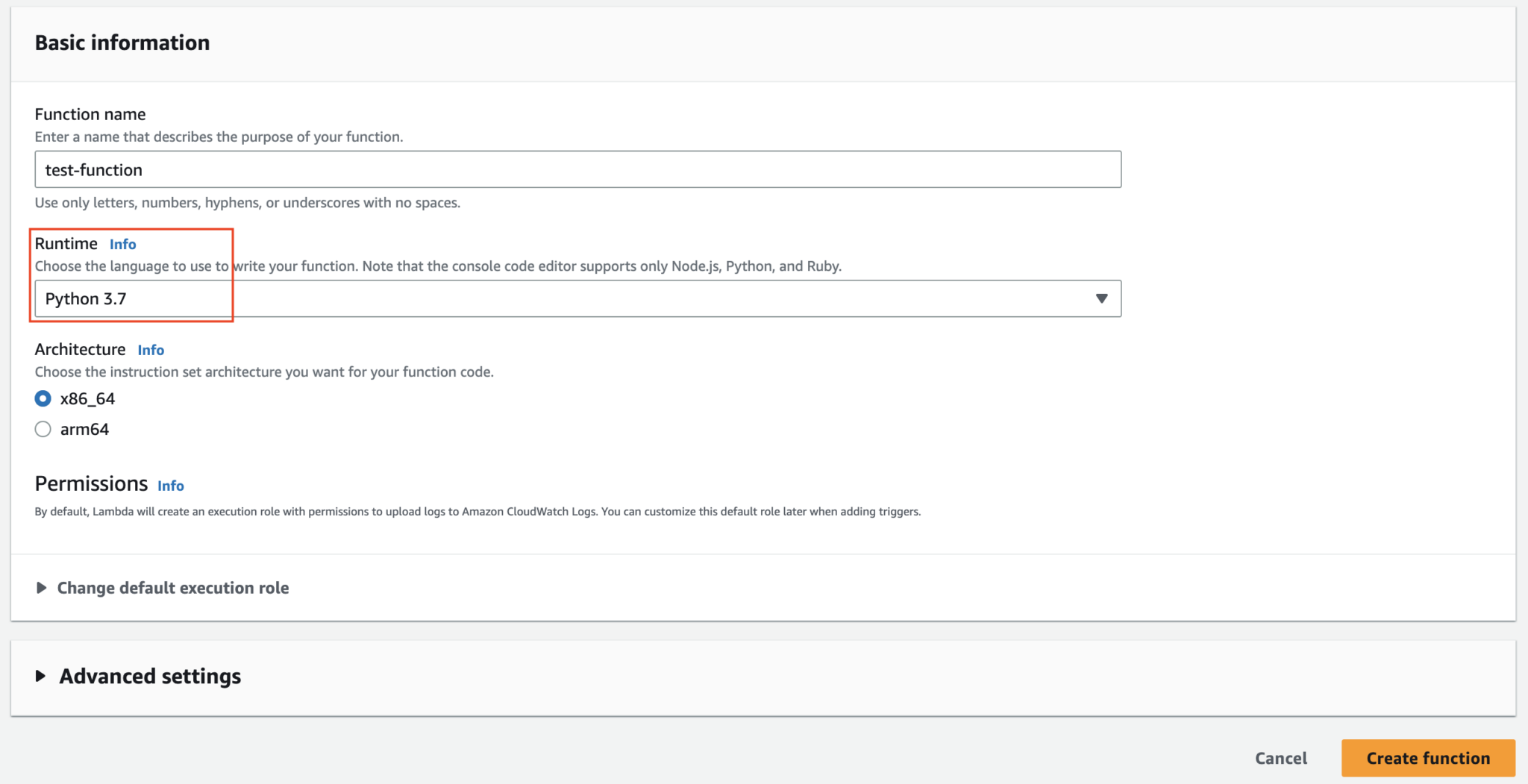
Task: Open the Permissions Info tooltip link
Action: point(170,486)
